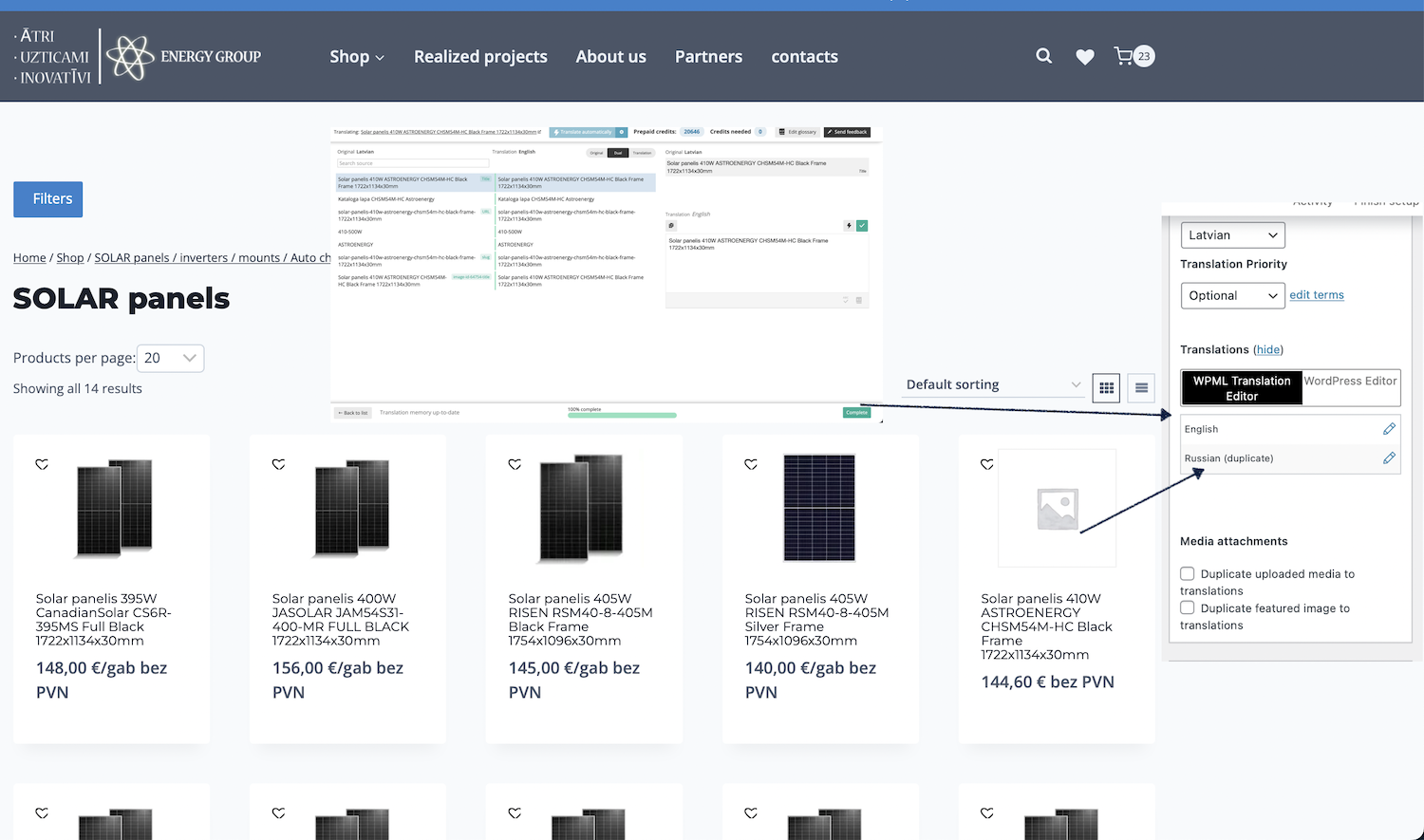Switch to list view layout
Image resolution: width=1424 pixels, height=840 pixels.
point(1141,387)
